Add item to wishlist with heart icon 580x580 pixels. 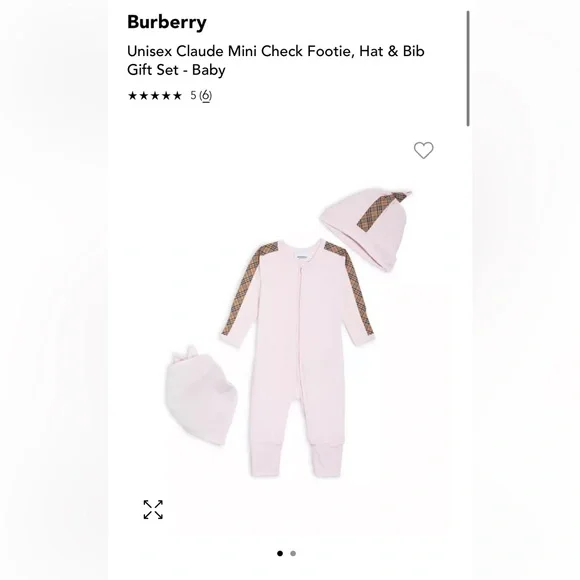tap(424, 150)
